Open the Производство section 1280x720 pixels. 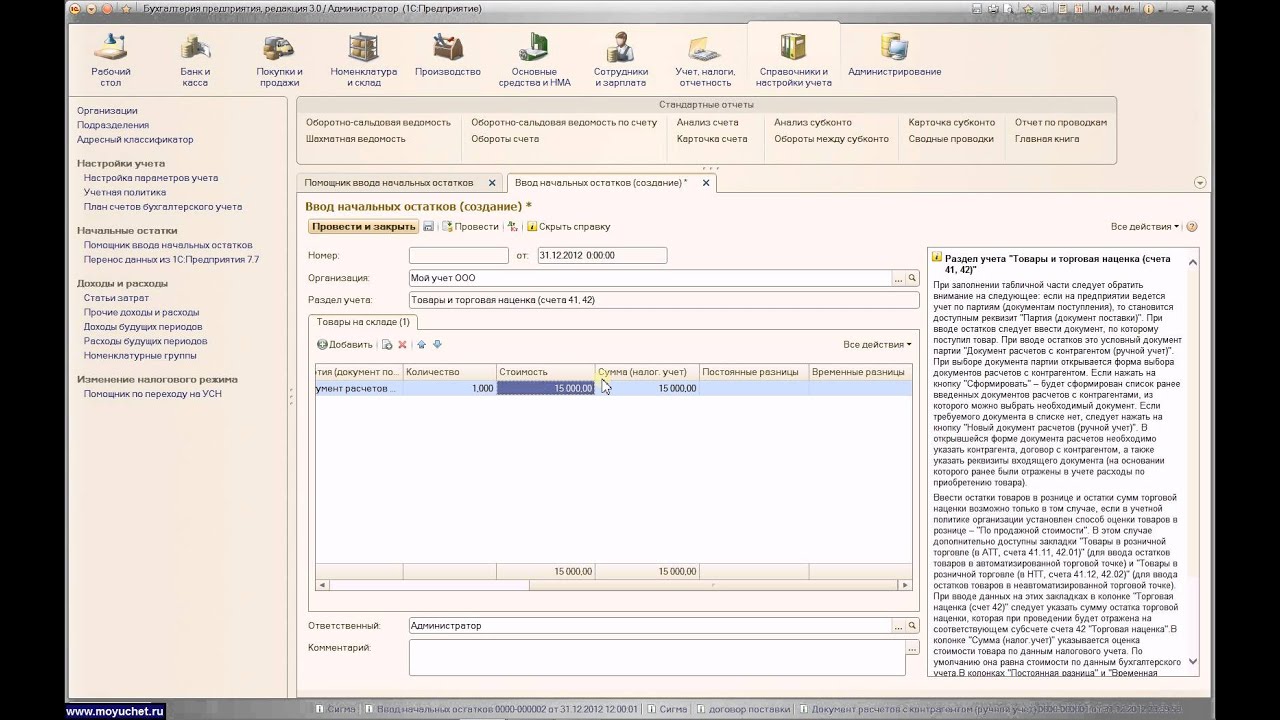tap(448, 55)
